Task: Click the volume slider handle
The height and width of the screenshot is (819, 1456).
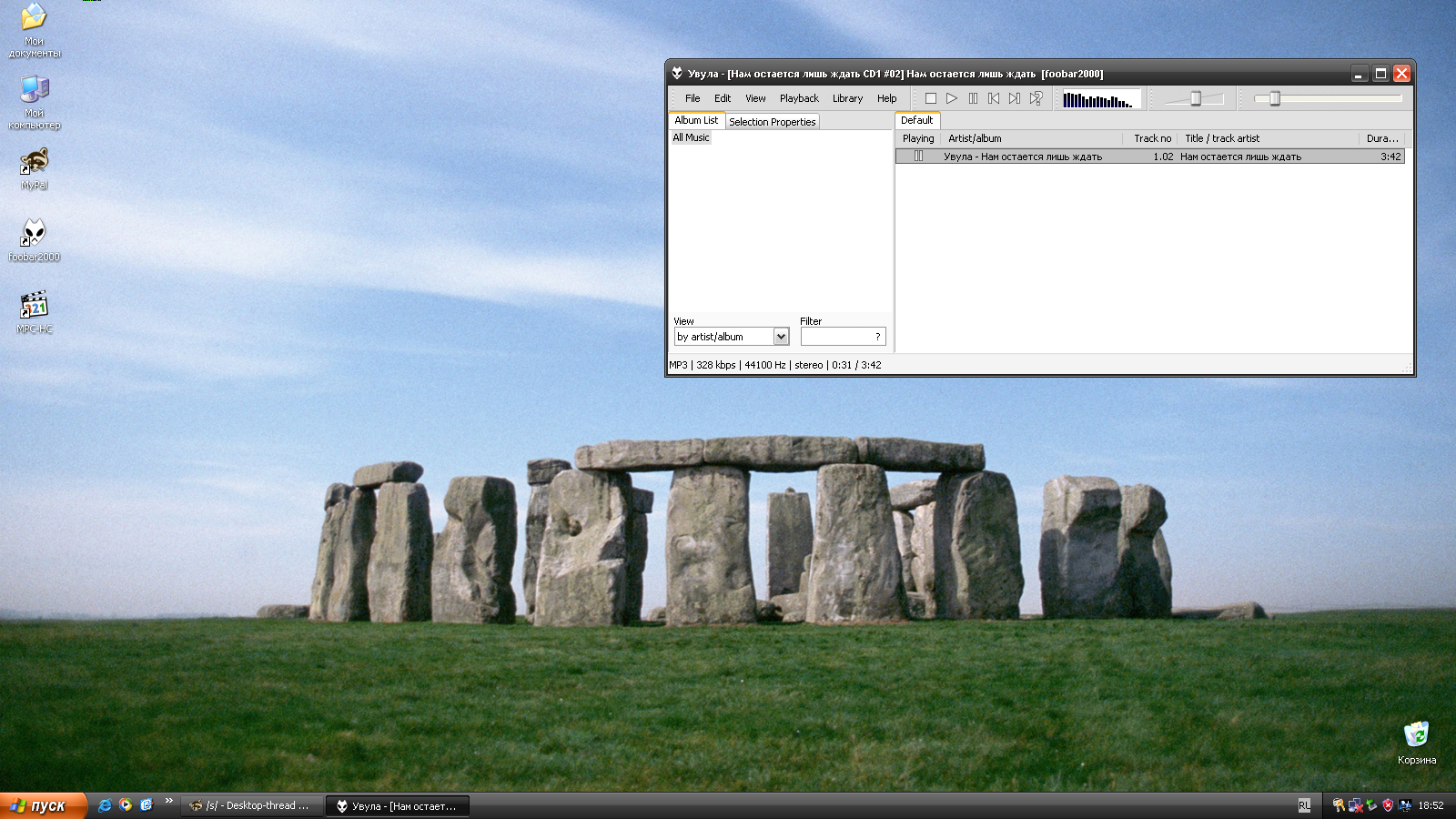Action: (x=1196, y=98)
